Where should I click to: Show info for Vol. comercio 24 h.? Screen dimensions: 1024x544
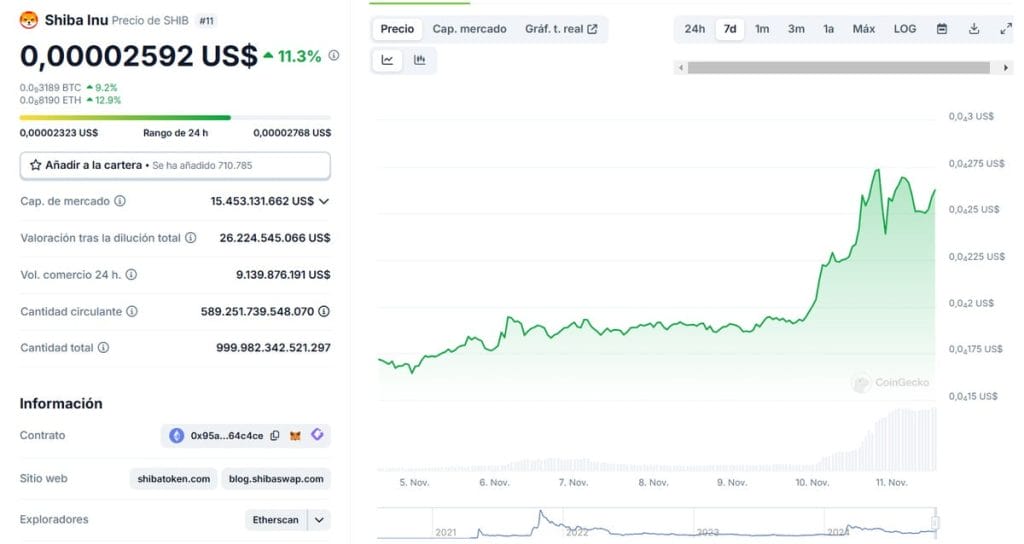tap(131, 275)
